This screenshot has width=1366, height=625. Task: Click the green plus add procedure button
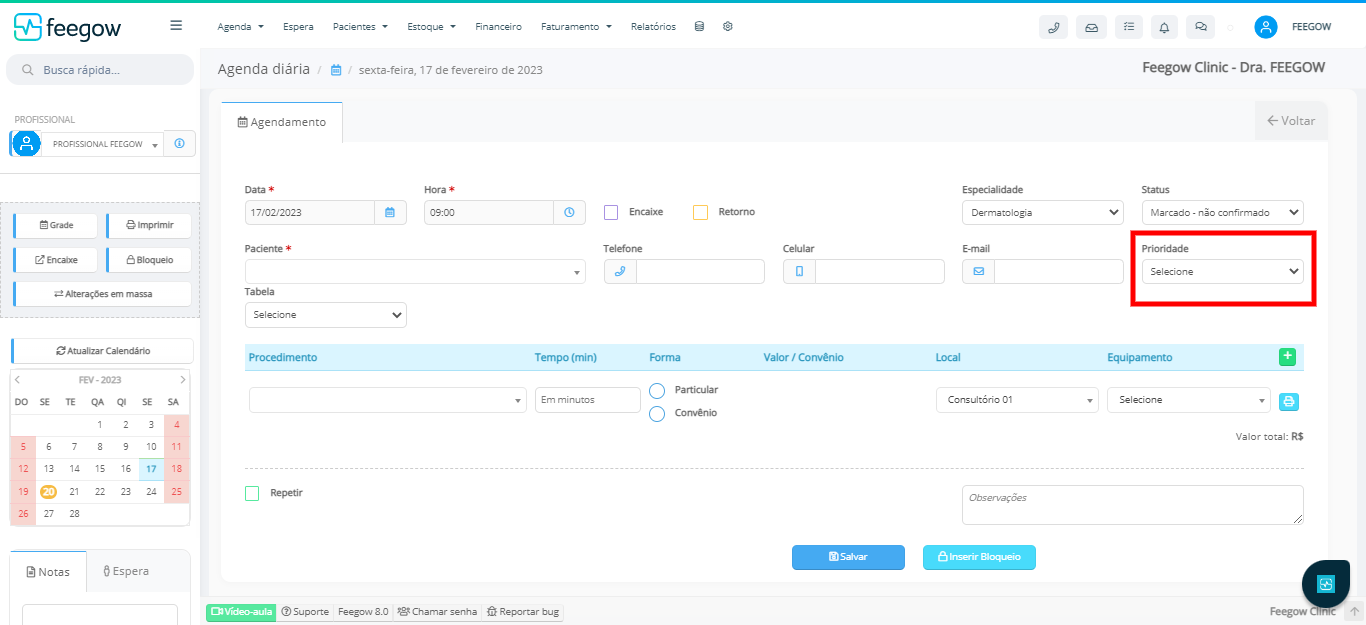(x=1287, y=357)
